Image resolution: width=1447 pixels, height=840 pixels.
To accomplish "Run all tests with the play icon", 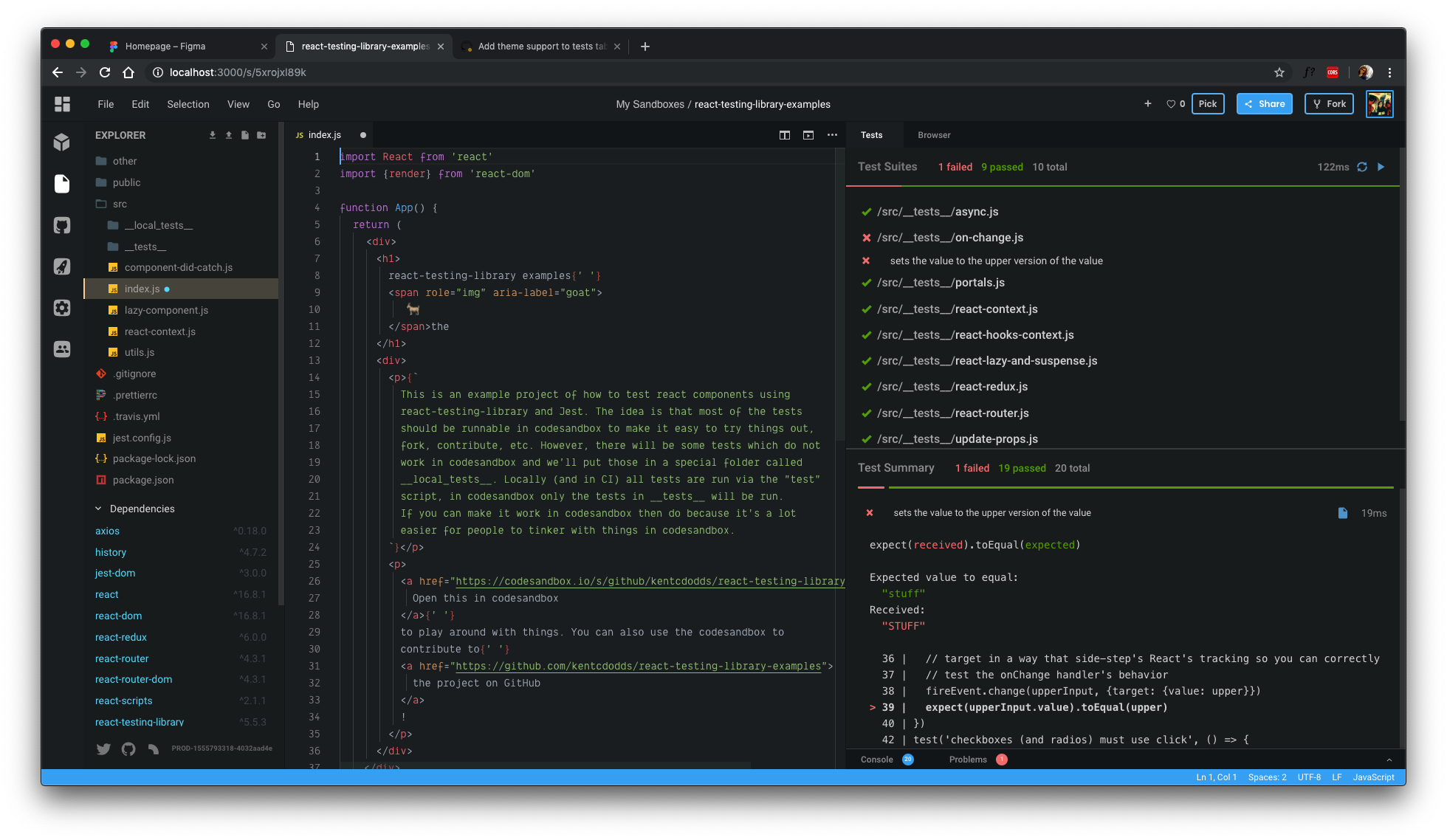I will coord(1381,167).
